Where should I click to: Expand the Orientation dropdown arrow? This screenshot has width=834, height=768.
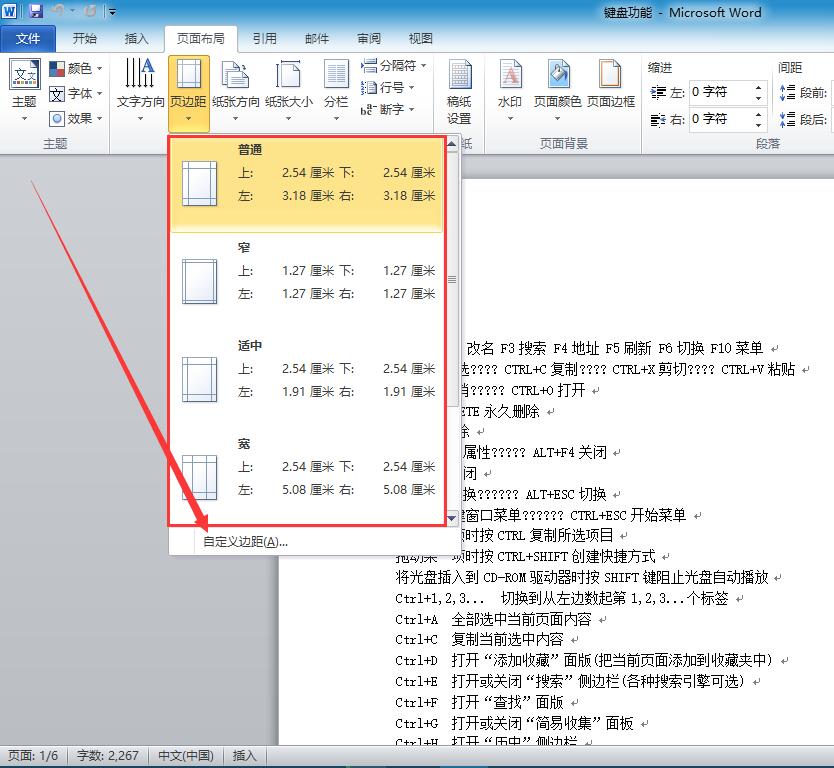pos(235,119)
